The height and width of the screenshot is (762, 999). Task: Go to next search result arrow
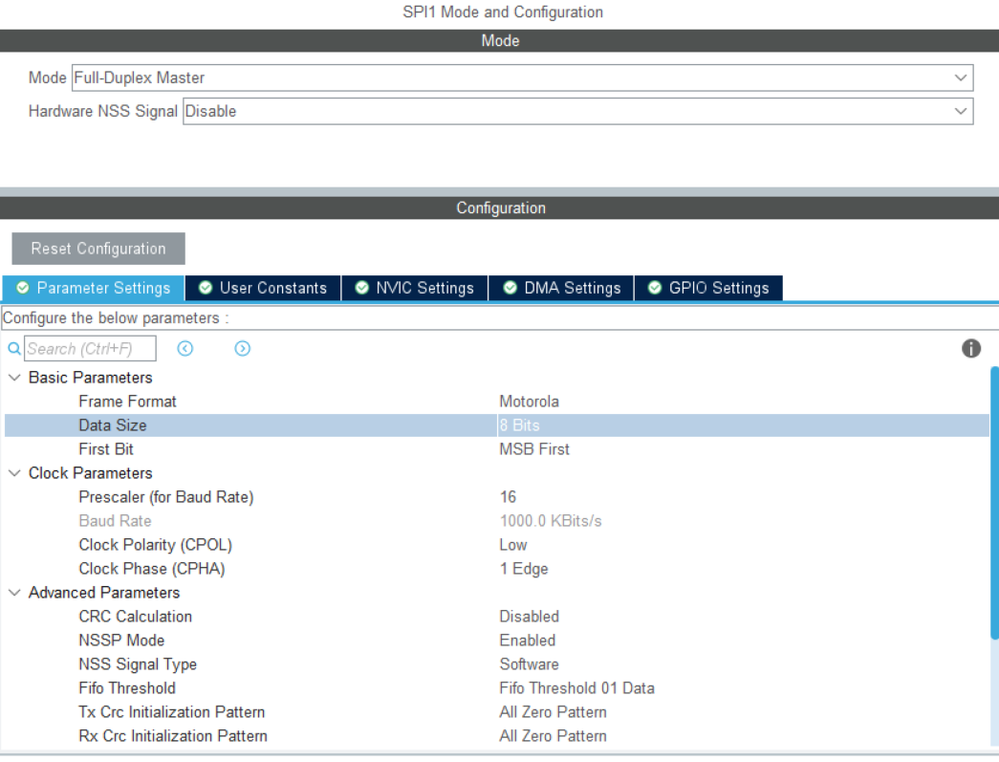pos(242,349)
